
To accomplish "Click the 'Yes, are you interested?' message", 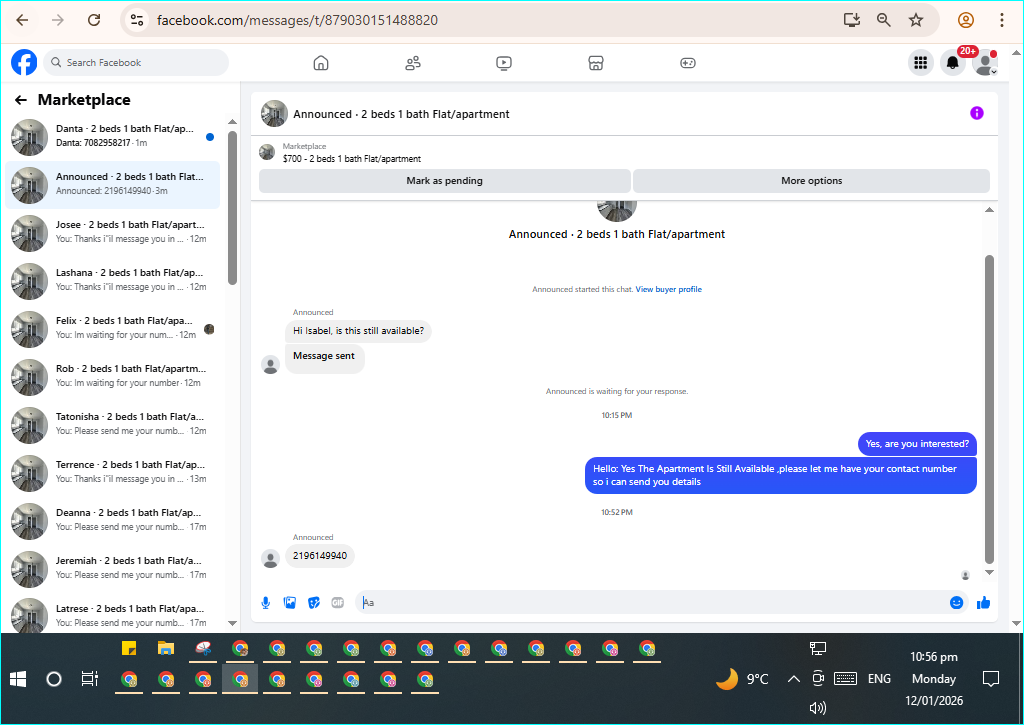I will (x=917, y=444).
